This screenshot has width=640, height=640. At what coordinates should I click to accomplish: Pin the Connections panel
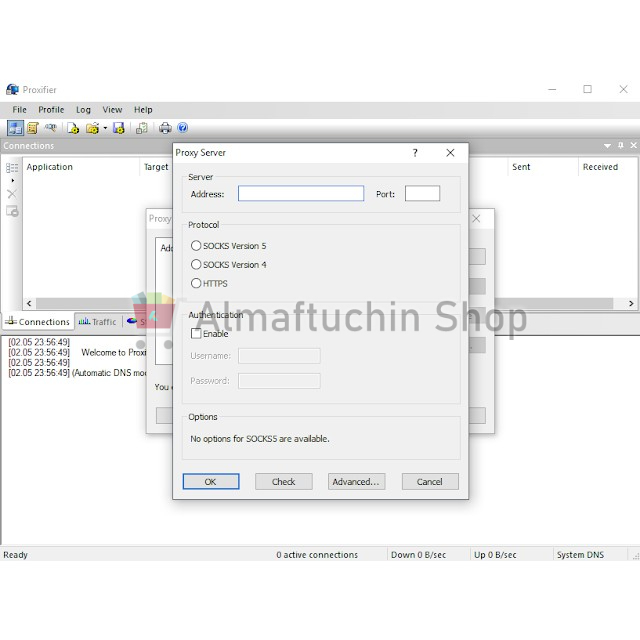[621, 145]
